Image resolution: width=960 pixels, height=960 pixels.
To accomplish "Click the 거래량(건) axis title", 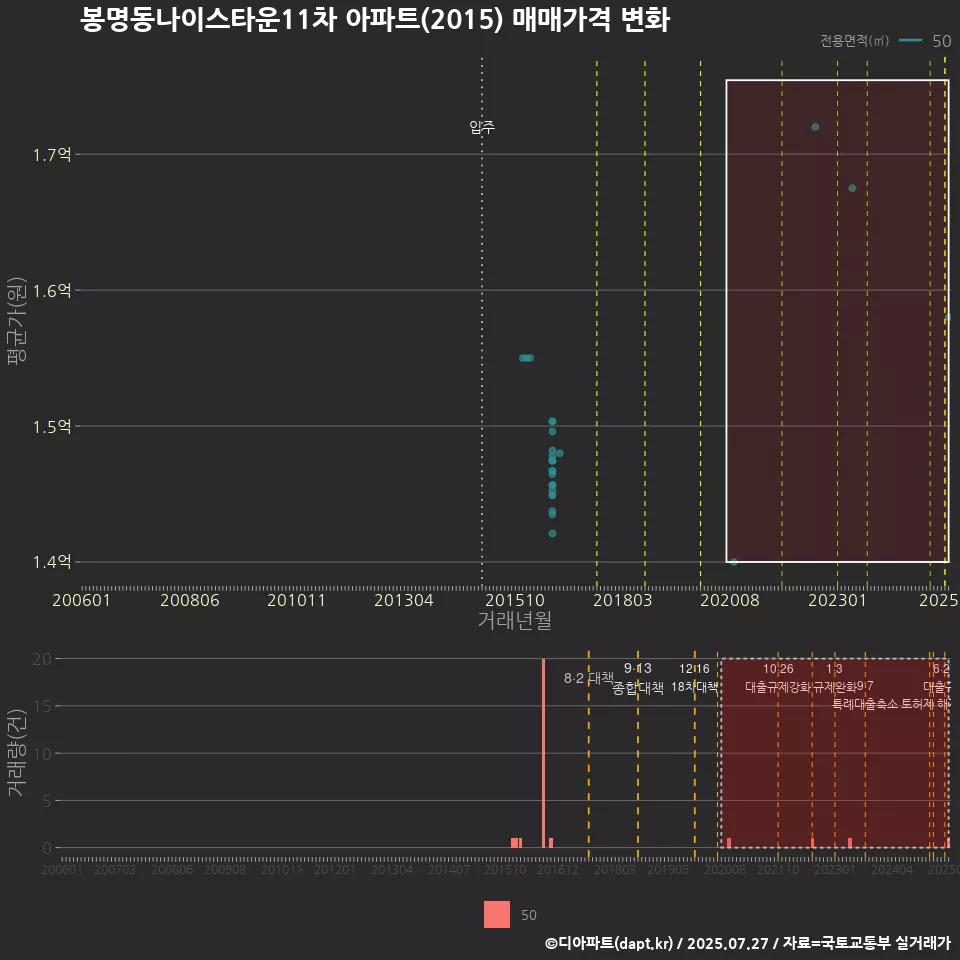I will (x=16, y=752).
